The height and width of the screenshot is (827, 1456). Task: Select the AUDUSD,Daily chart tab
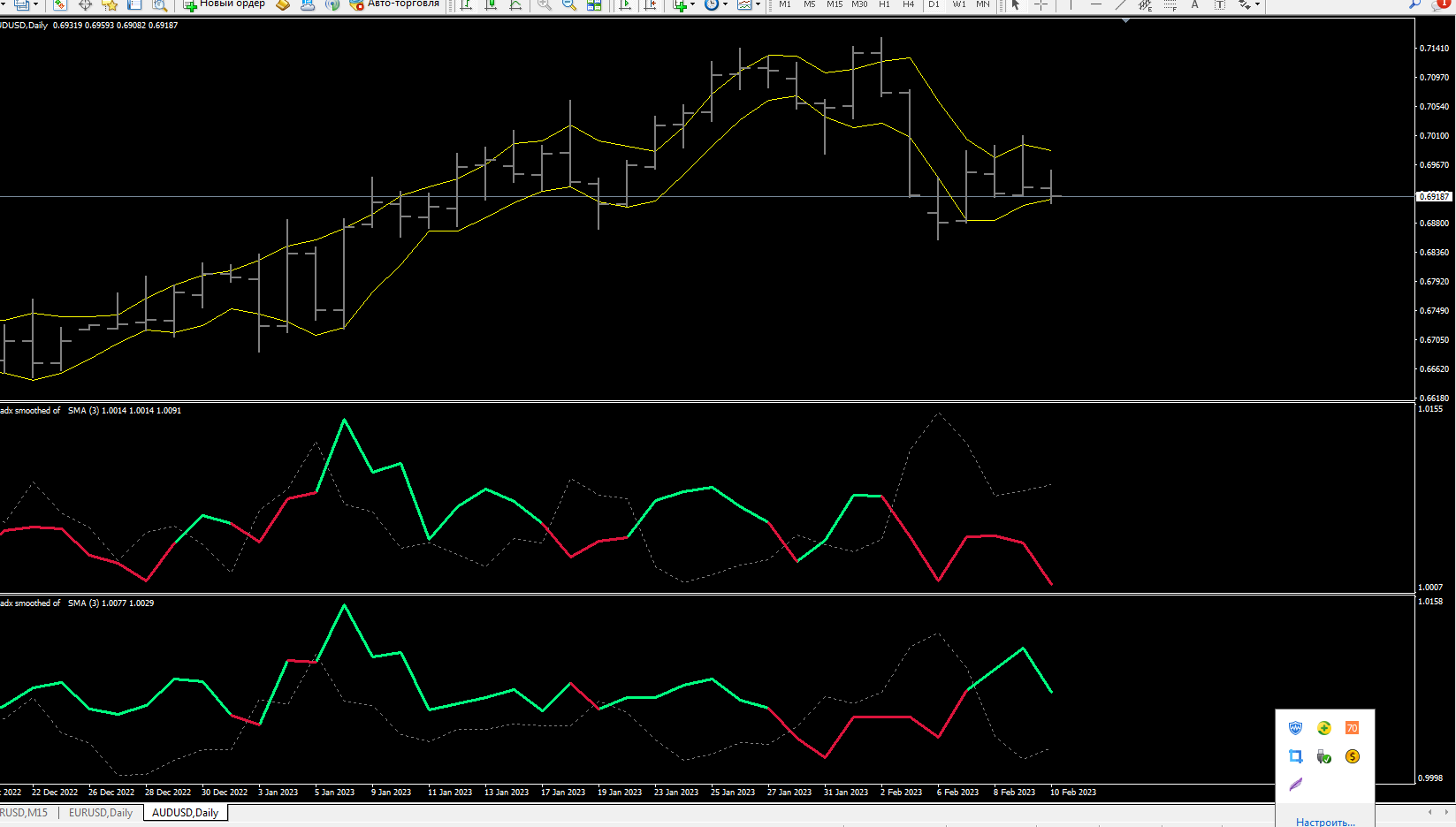point(185,813)
